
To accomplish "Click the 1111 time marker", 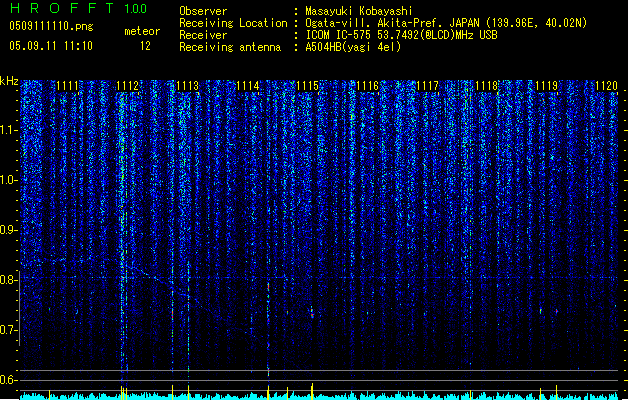I will [x=67, y=86].
